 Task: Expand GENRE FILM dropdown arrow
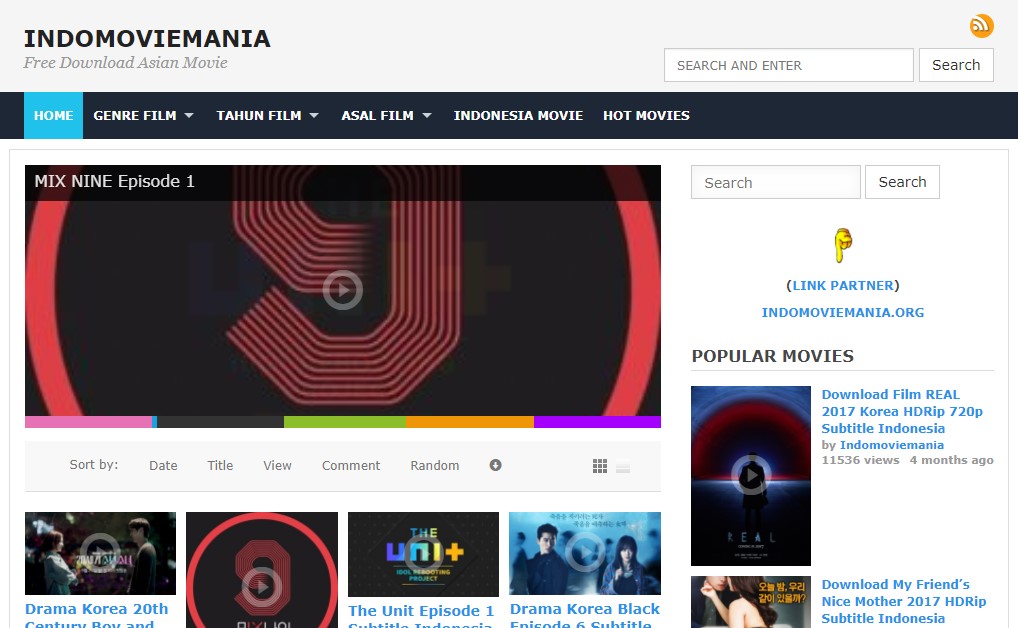coord(189,116)
